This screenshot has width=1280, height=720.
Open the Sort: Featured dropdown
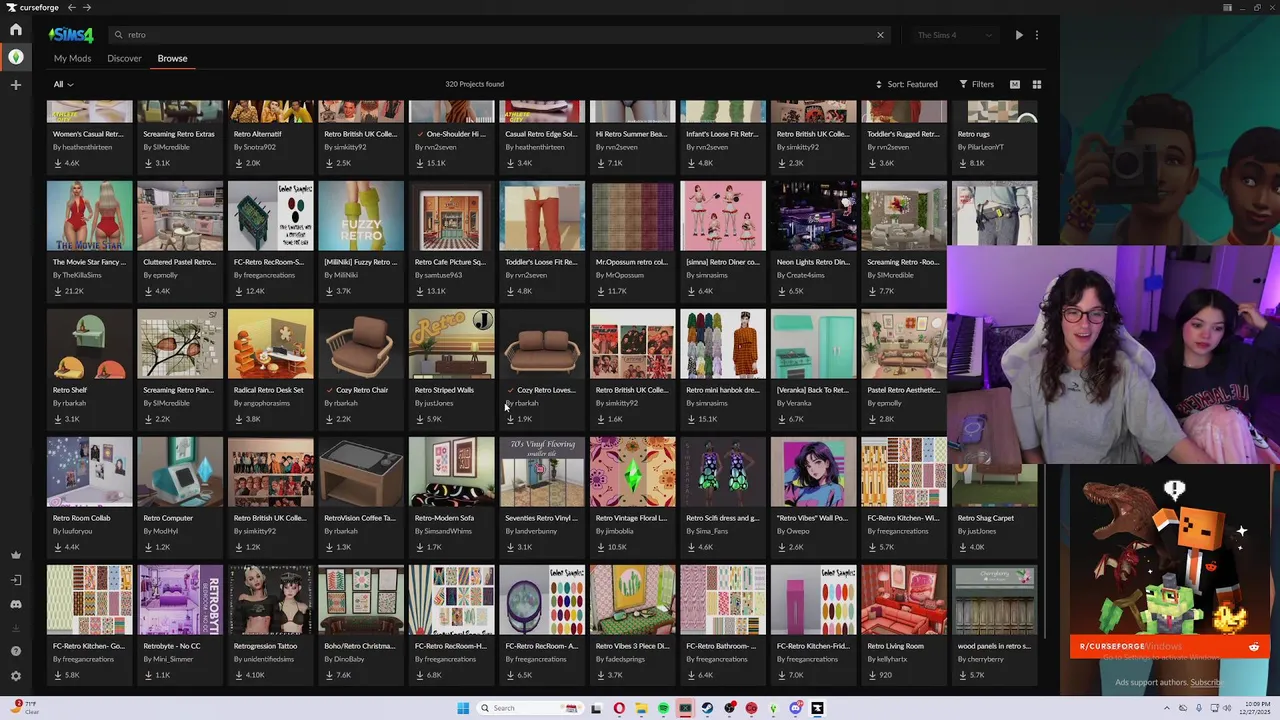point(906,84)
